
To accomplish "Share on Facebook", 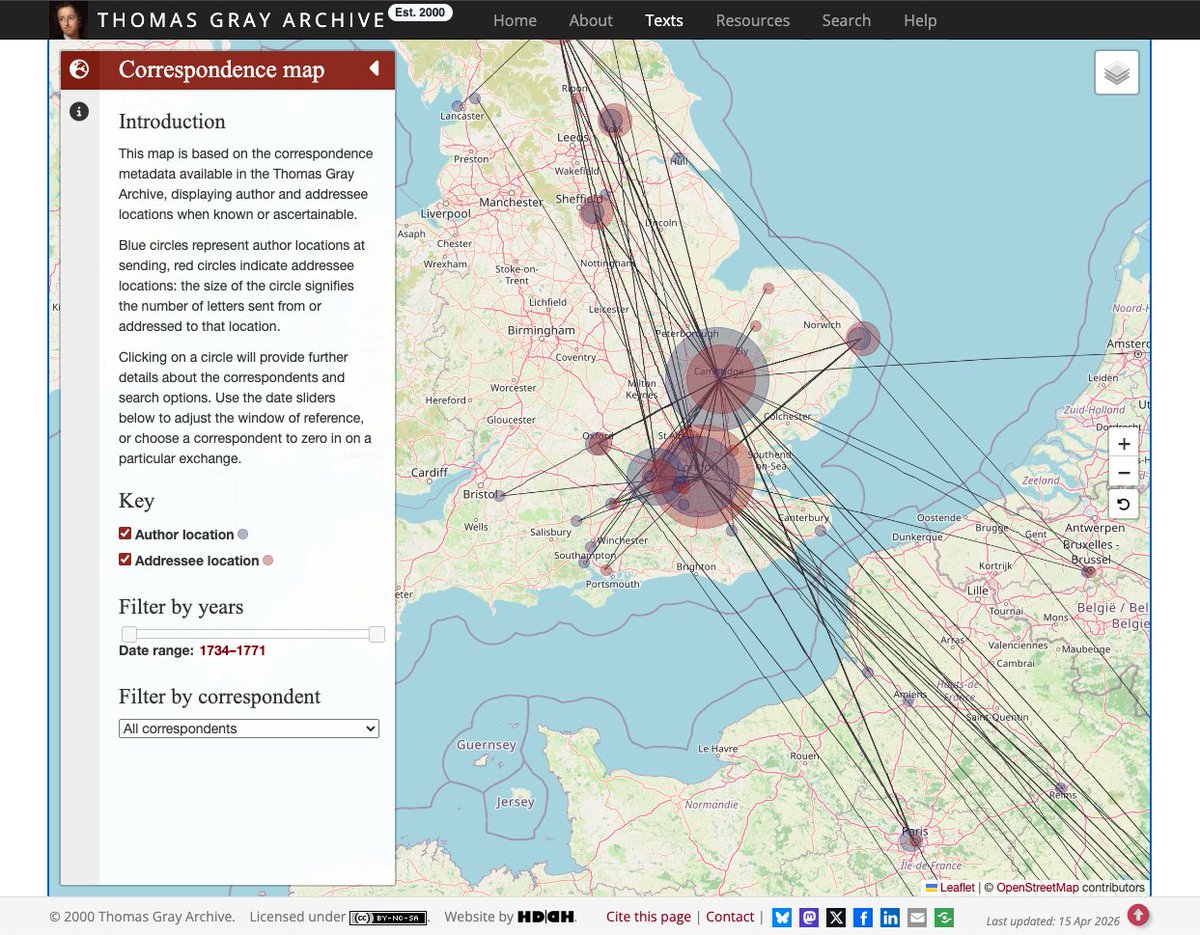I will click(863, 917).
